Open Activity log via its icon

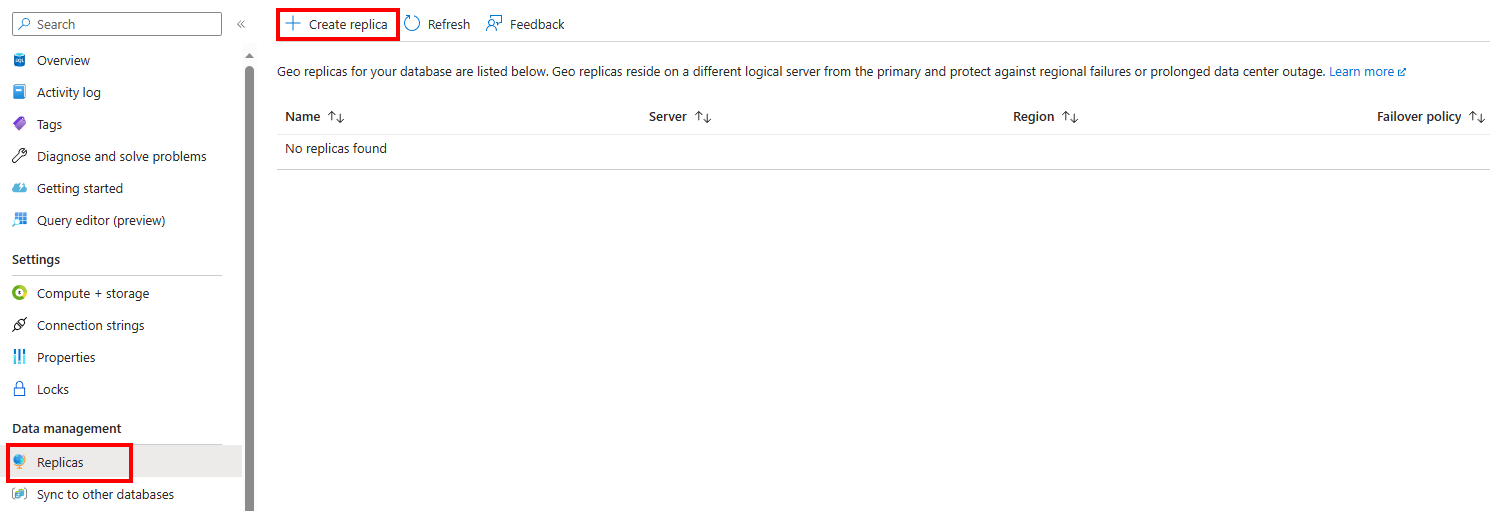(19, 93)
